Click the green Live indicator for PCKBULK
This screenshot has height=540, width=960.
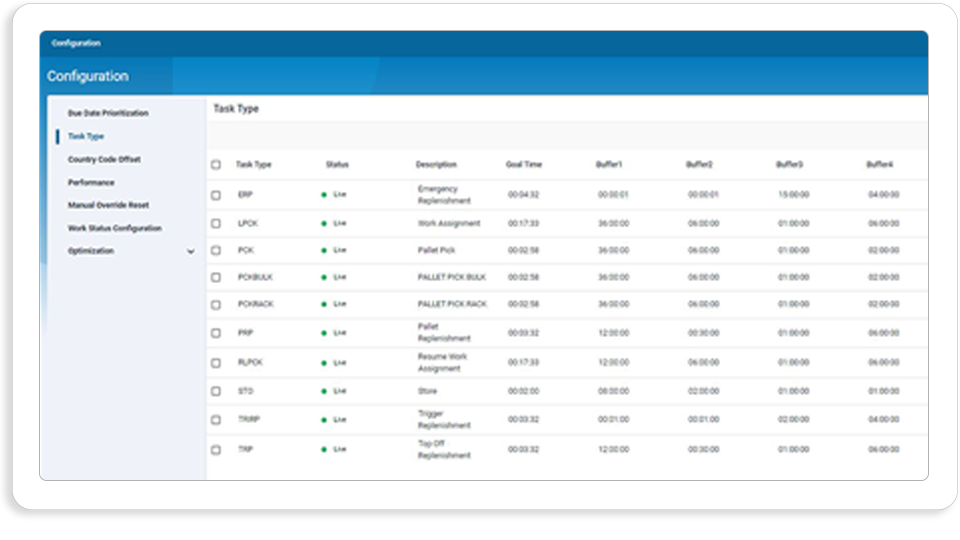point(324,277)
